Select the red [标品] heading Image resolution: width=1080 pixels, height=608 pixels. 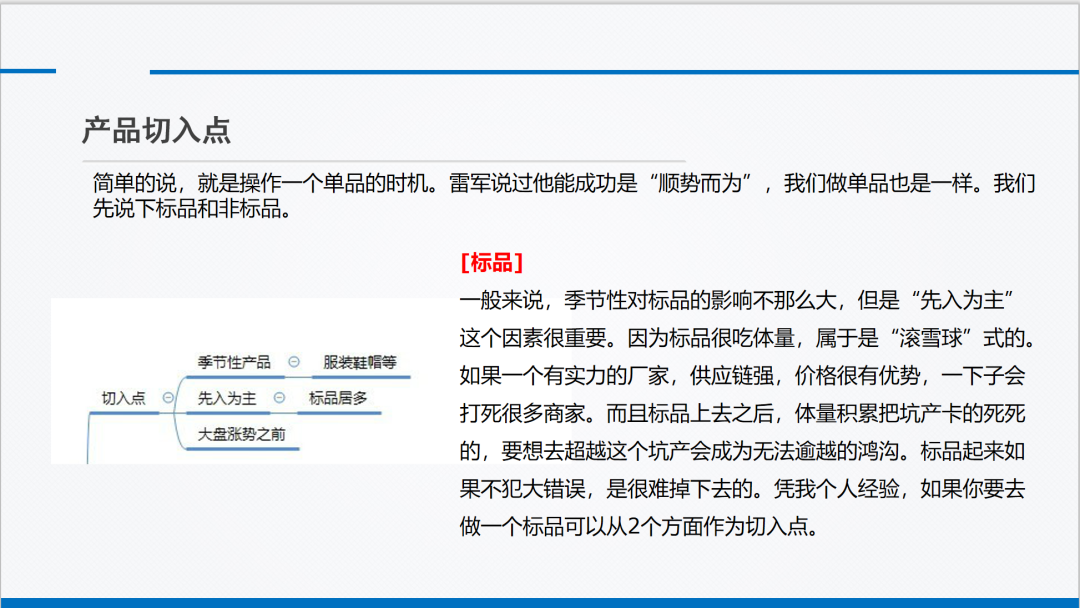pos(492,262)
